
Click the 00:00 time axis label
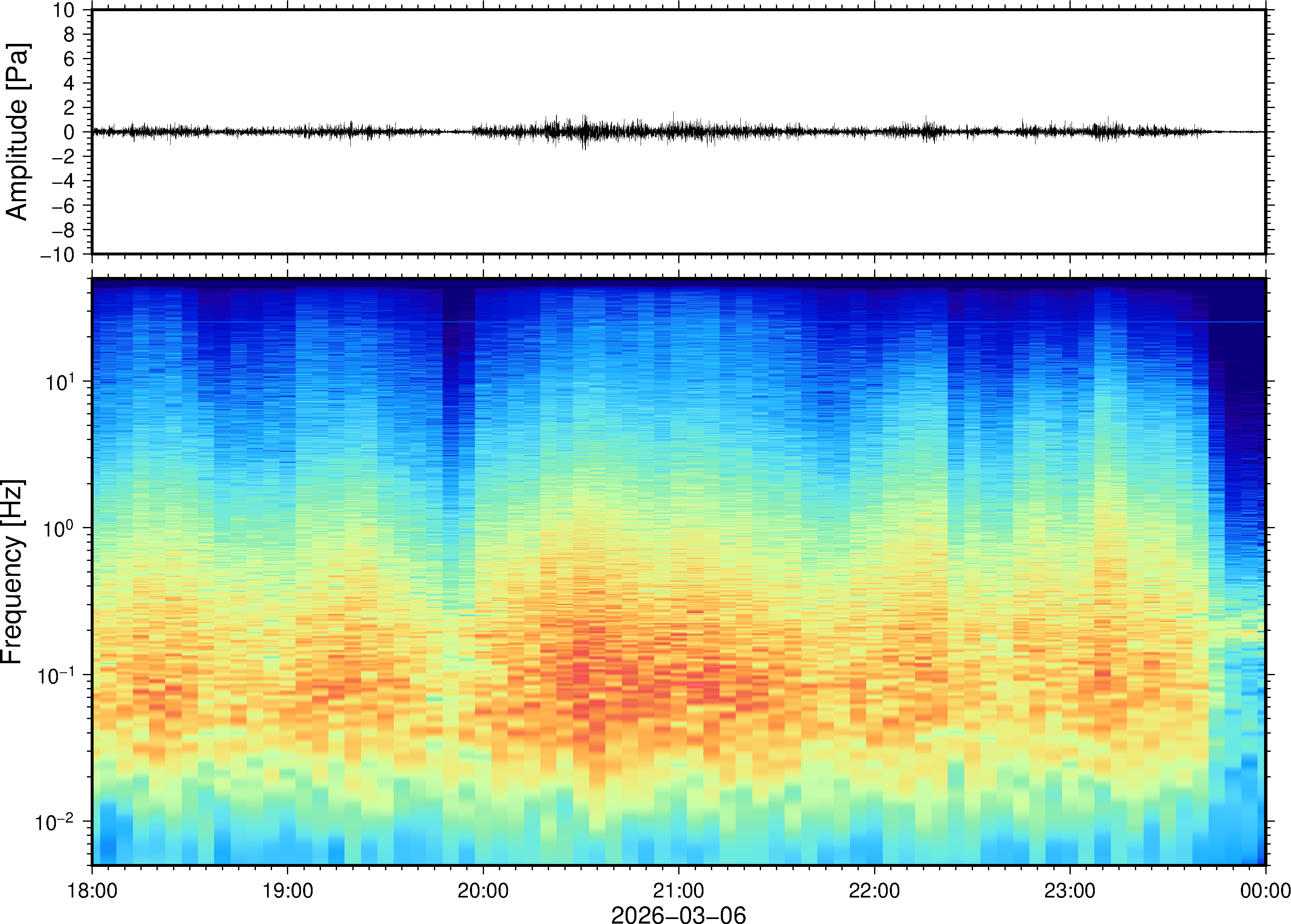pos(1265,891)
